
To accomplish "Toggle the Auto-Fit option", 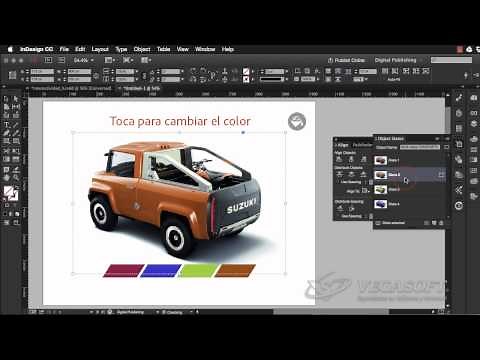I will click(x=394, y=79).
